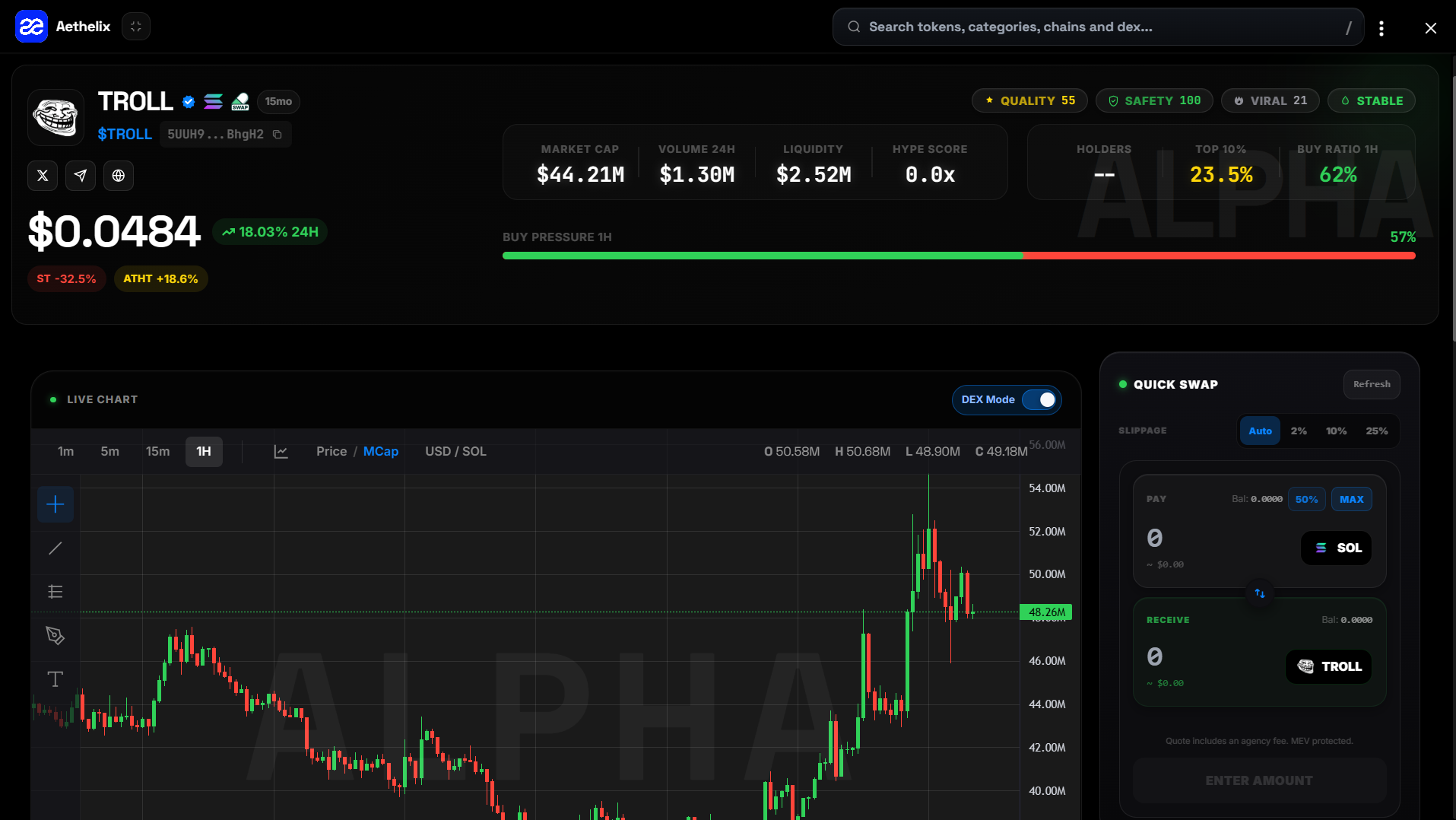Viewport: 1456px width, 820px height.
Task: Select the brush drawing tool
Action: click(x=56, y=636)
